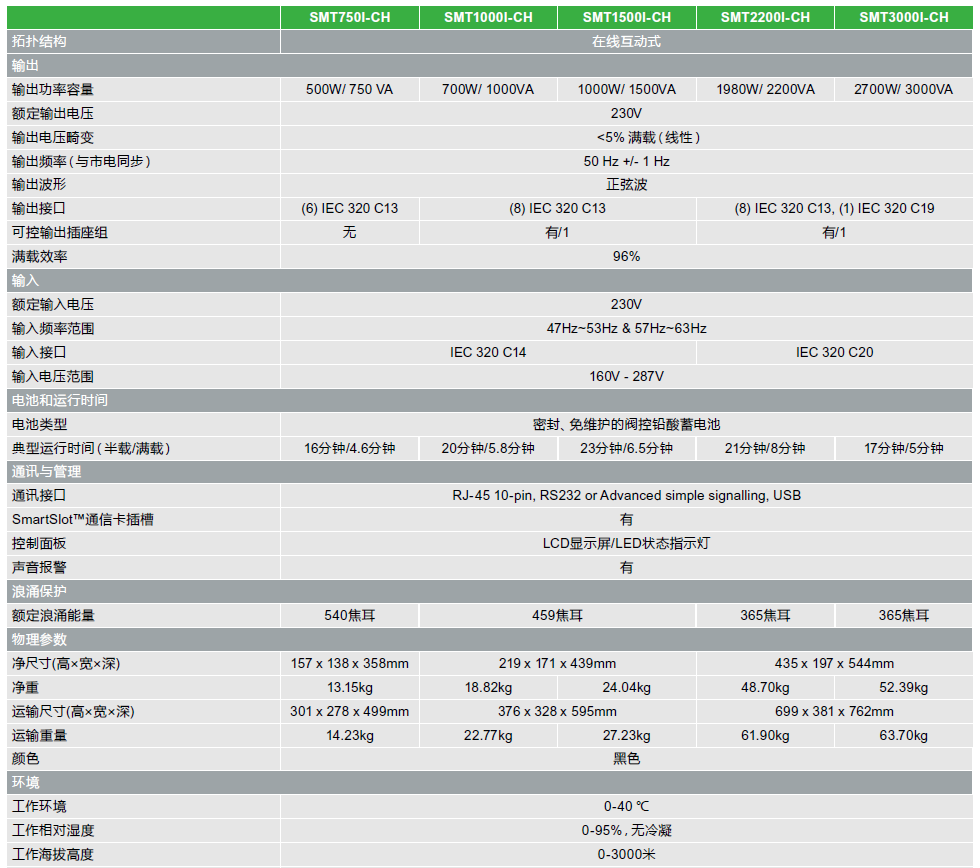
Task: Select the 1000W/ 1500VA cell
Action: [x=627, y=89]
